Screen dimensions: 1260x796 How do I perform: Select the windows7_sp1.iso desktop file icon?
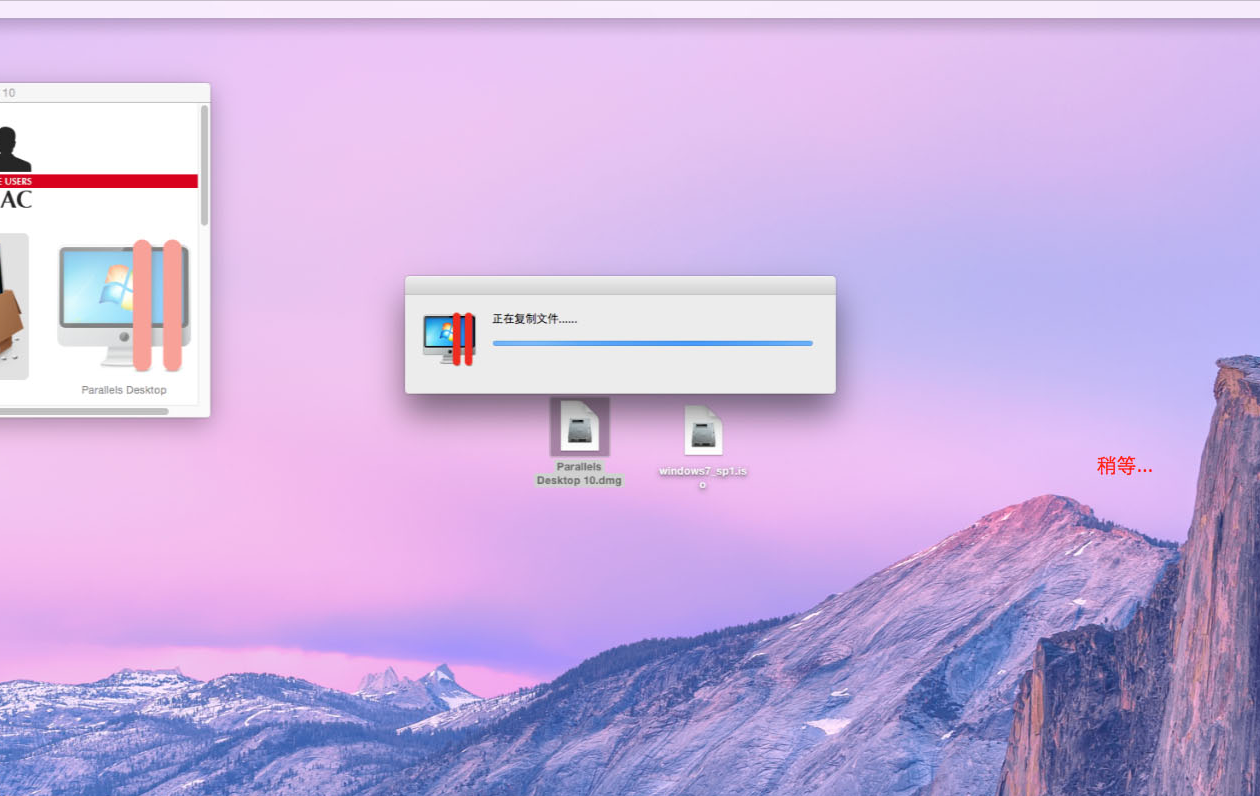703,430
